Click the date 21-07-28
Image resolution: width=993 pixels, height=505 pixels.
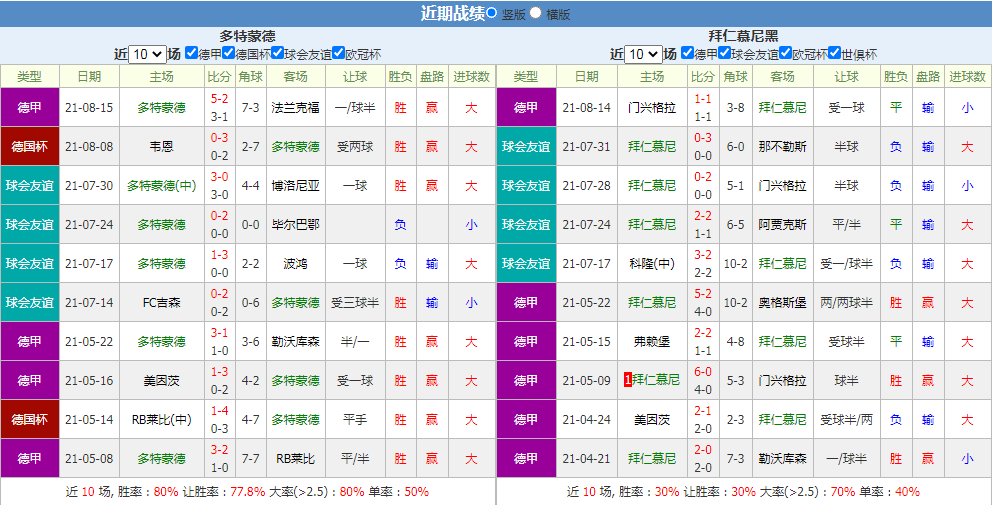point(586,186)
